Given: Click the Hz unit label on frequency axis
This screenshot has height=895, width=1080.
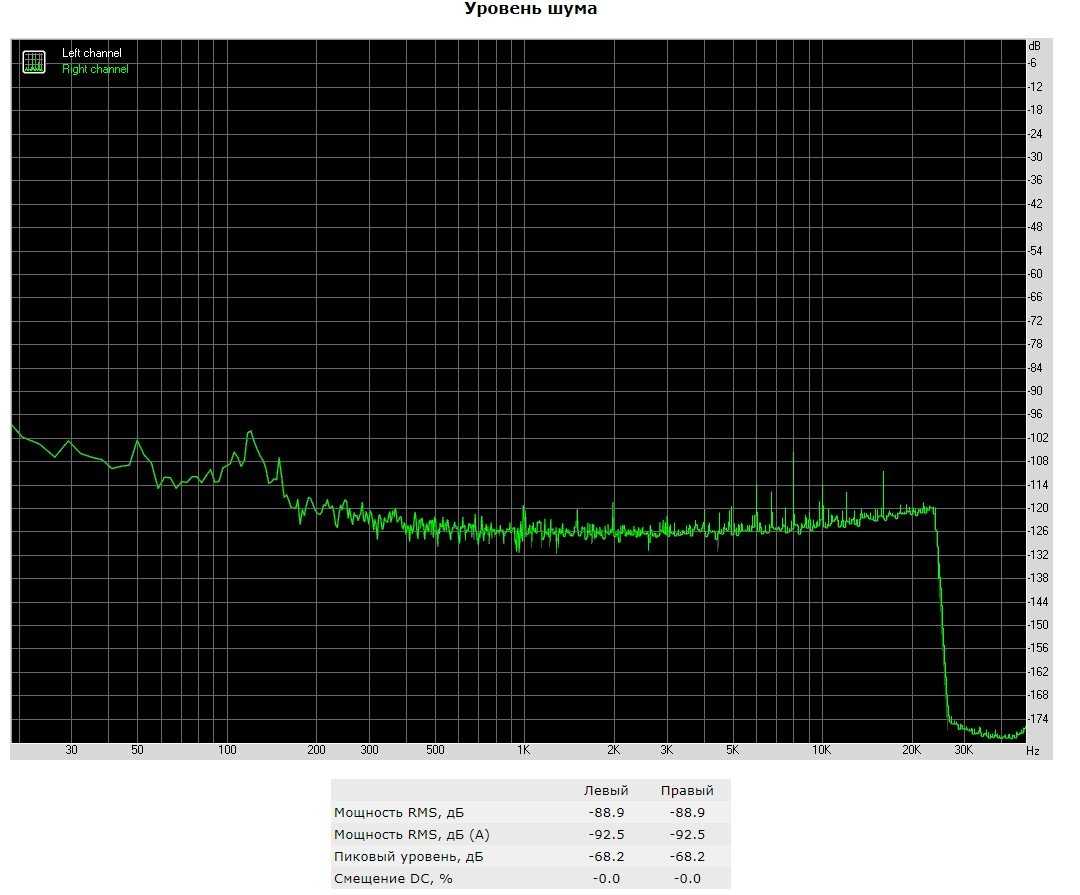Looking at the screenshot, I should 1032,750.
